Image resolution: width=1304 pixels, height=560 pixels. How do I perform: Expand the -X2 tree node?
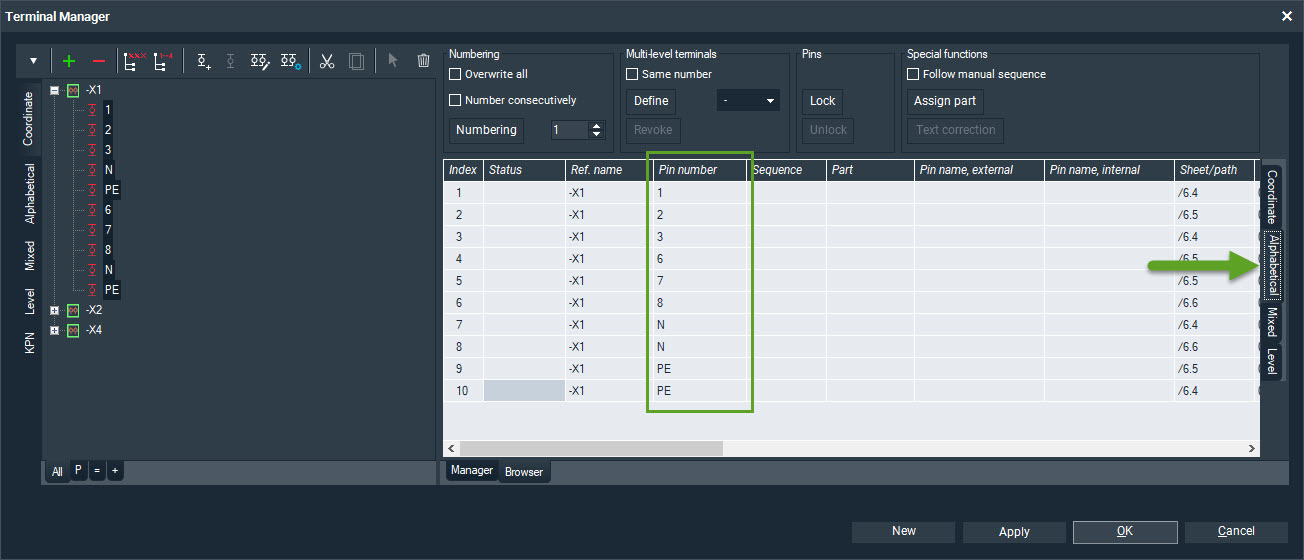[55, 310]
